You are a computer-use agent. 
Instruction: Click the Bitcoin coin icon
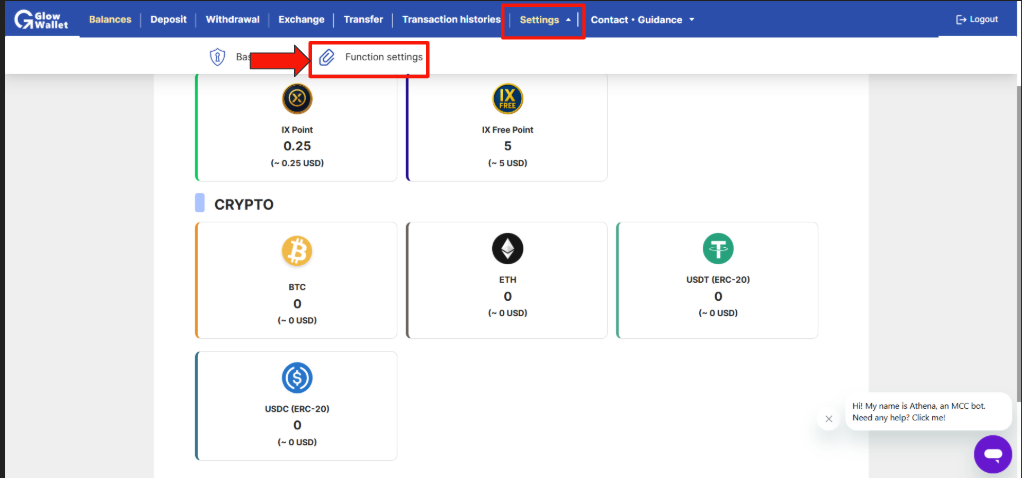297,250
